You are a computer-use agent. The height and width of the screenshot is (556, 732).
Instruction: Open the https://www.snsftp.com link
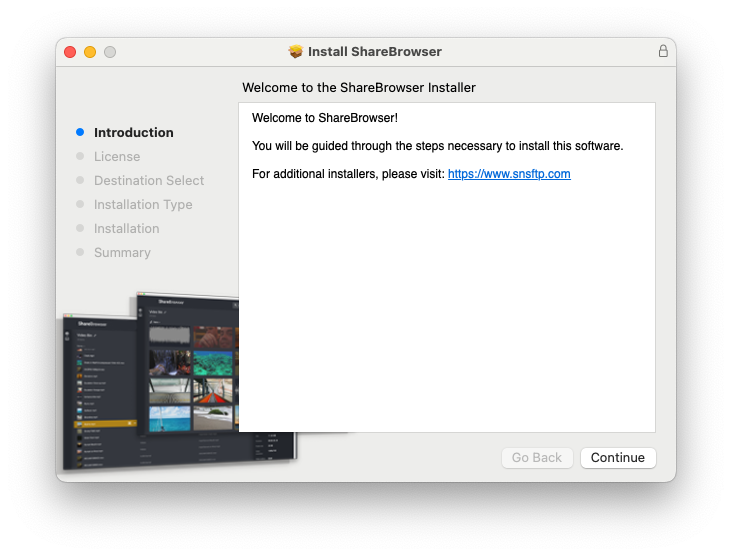tap(509, 174)
